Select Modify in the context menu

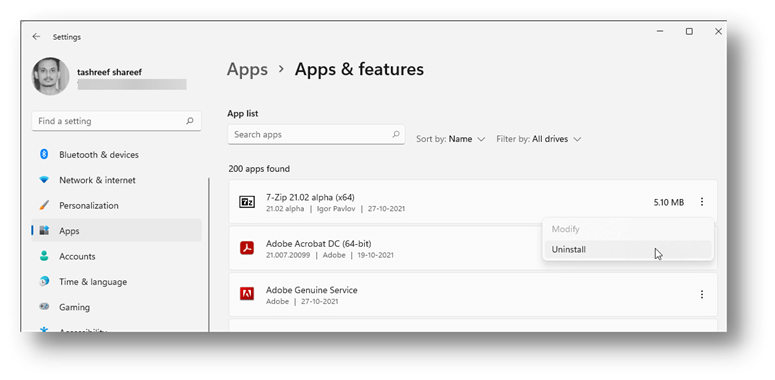point(628,229)
